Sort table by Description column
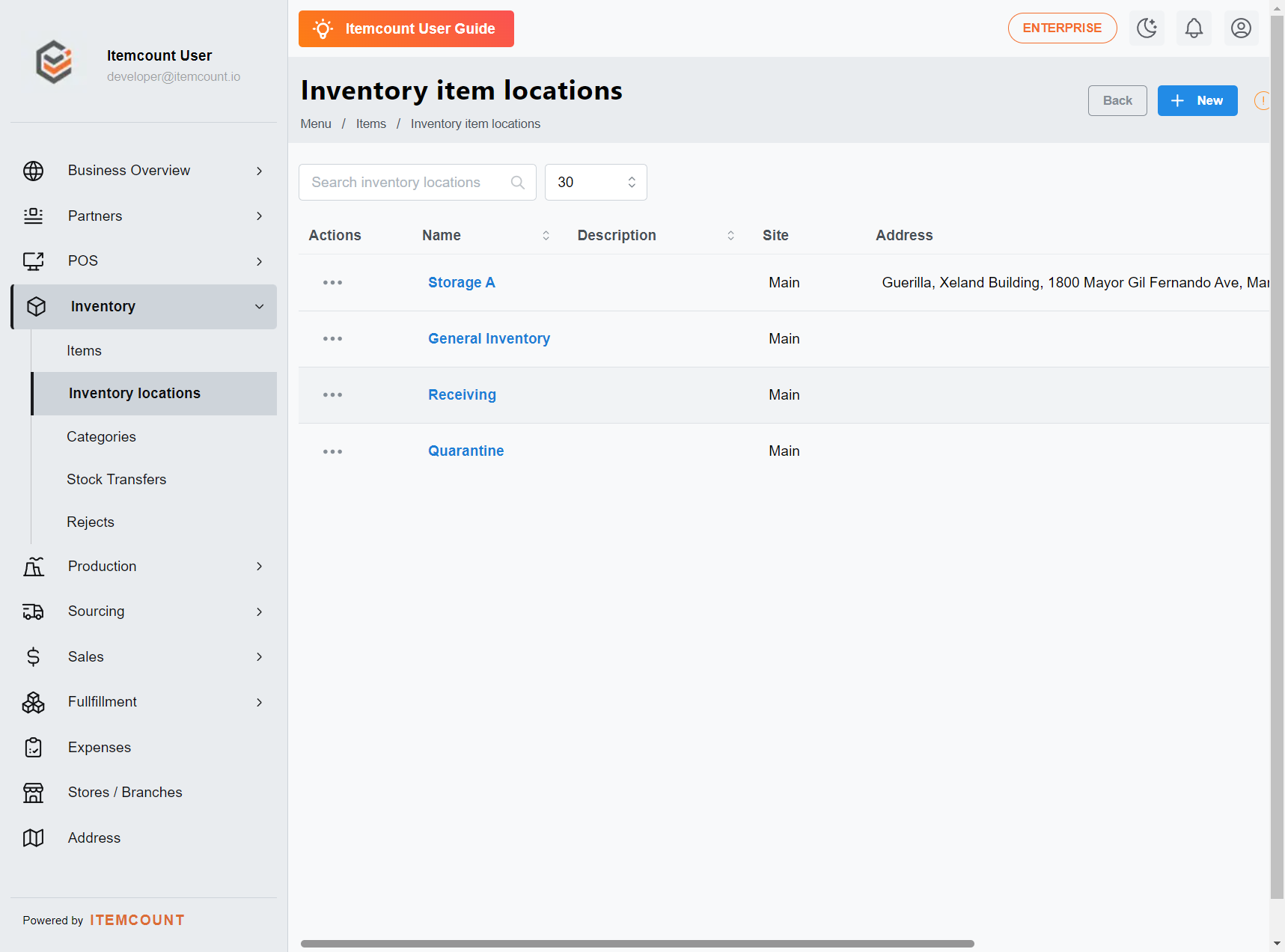The image size is (1285, 952). click(x=730, y=236)
